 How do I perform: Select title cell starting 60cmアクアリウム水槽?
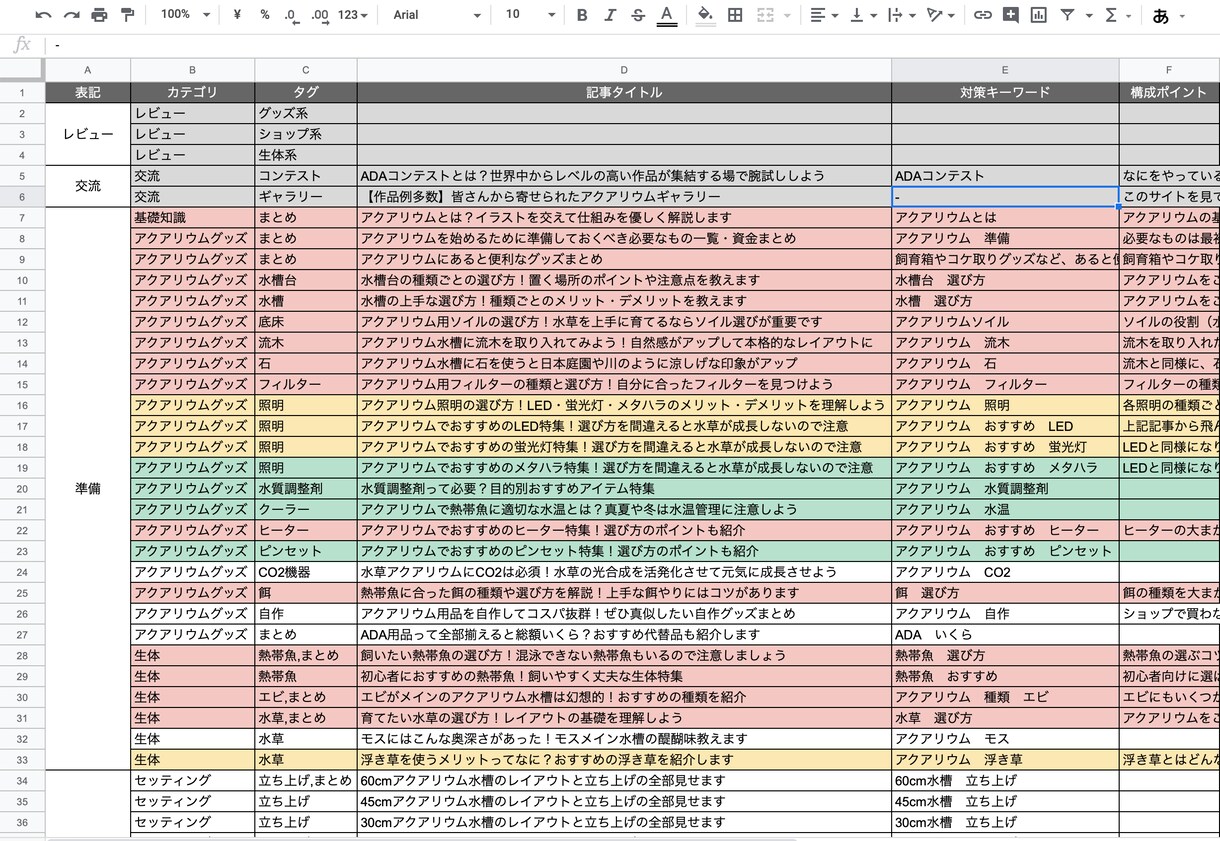pyautogui.click(x=624, y=780)
